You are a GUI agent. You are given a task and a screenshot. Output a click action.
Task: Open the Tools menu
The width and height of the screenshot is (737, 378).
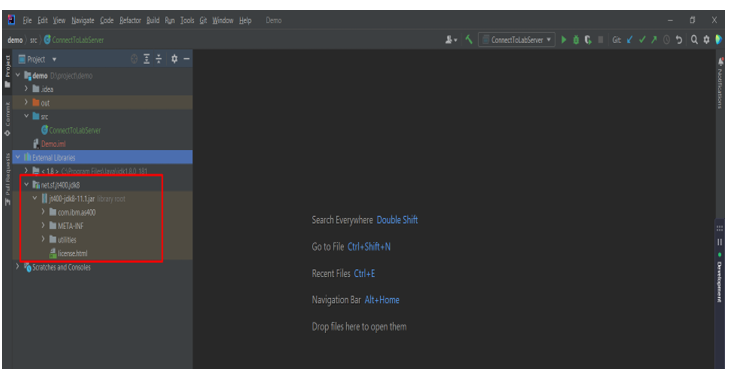187,20
